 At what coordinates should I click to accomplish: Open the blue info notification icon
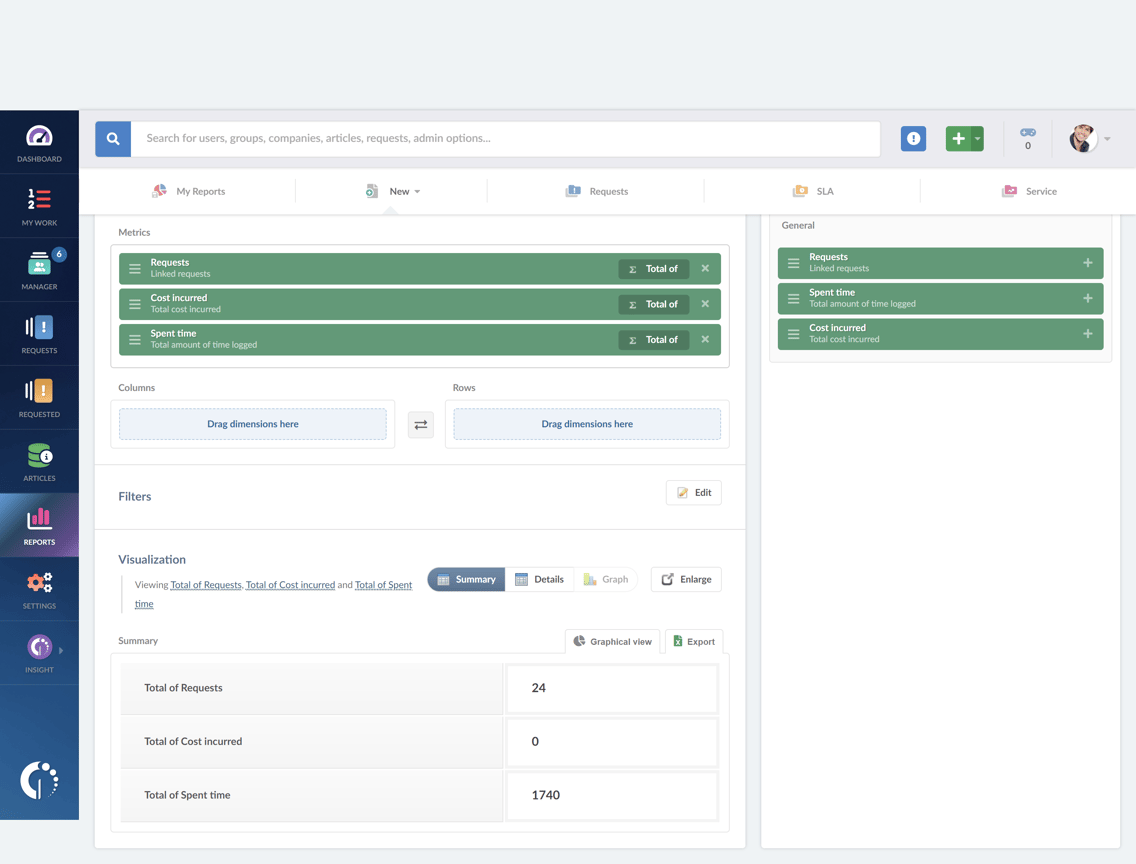pyautogui.click(x=913, y=138)
